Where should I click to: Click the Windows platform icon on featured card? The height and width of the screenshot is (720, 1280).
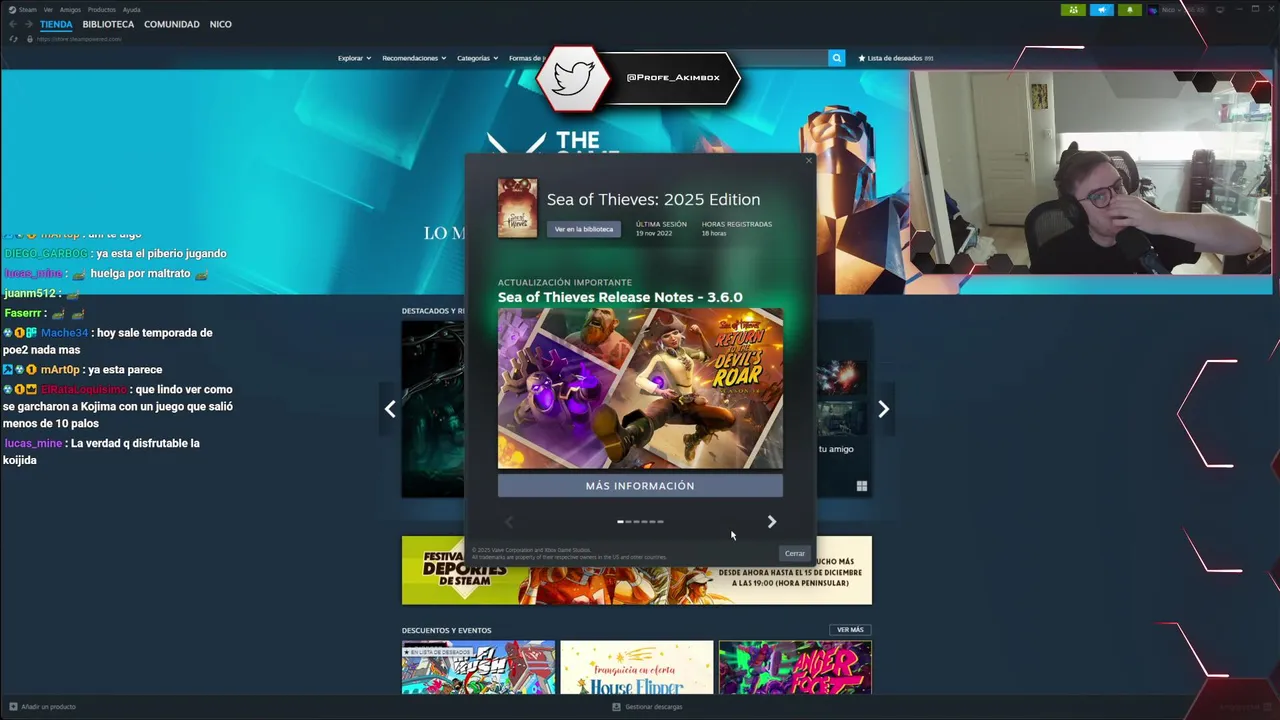[x=862, y=486]
